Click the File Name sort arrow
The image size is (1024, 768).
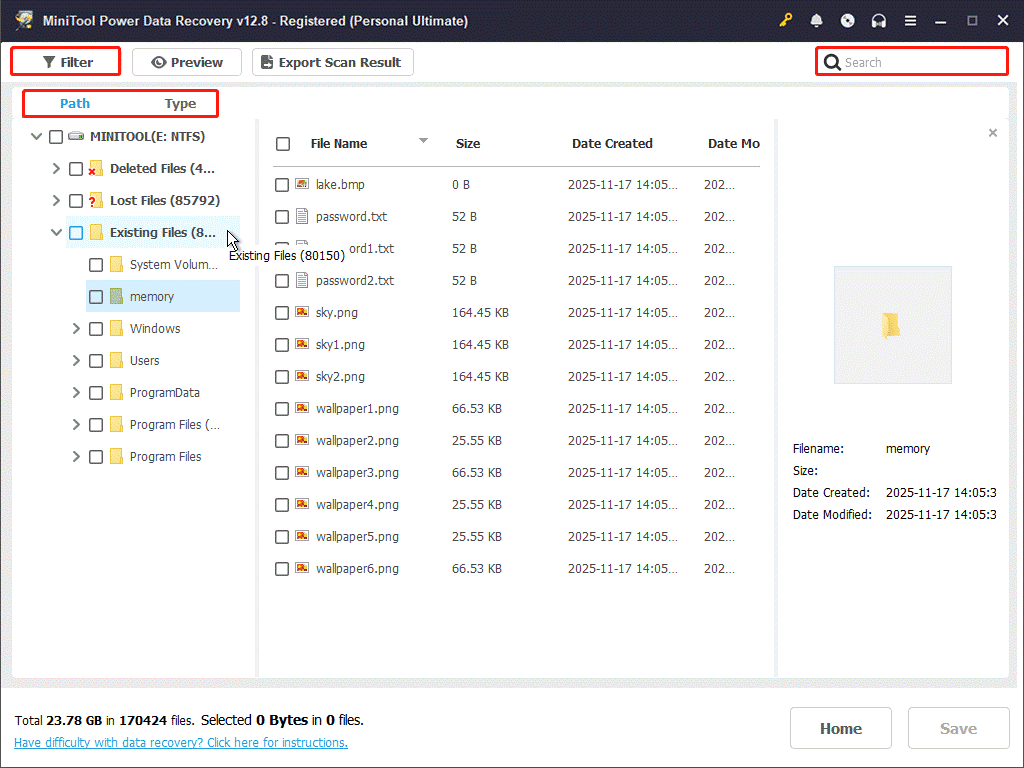point(423,142)
